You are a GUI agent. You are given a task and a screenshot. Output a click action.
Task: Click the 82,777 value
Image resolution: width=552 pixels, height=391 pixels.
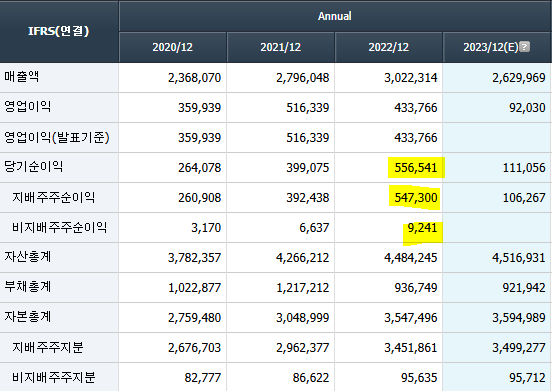(x=203, y=378)
